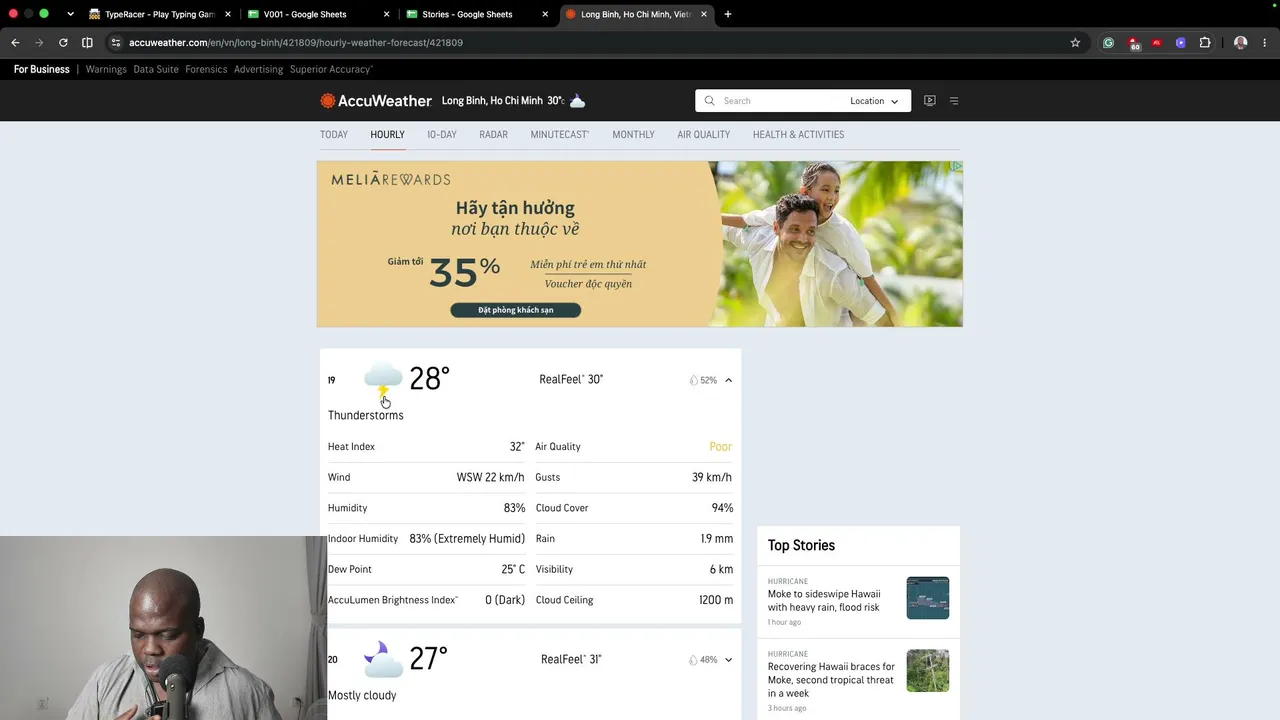Open the MONTHLY tab
1280x720 pixels.
(x=633, y=135)
